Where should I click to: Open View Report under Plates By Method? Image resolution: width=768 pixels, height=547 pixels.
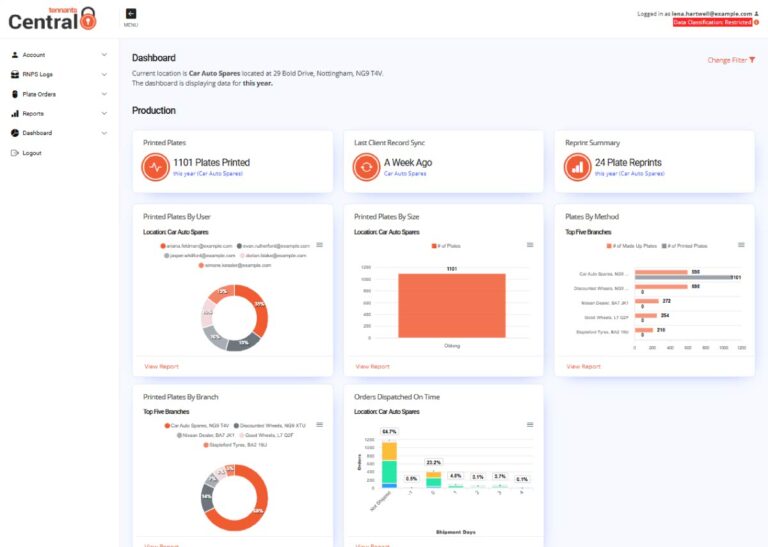584,366
